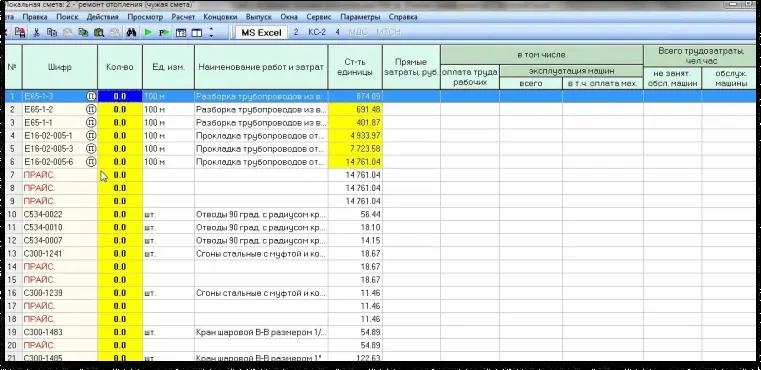The image size is (761, 370).
Task: Click the П circle icon for E65-1-3
Action: pos(91,96)
